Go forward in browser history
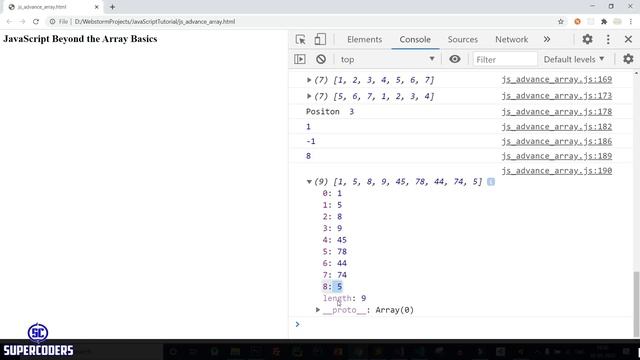 [22, 22]
